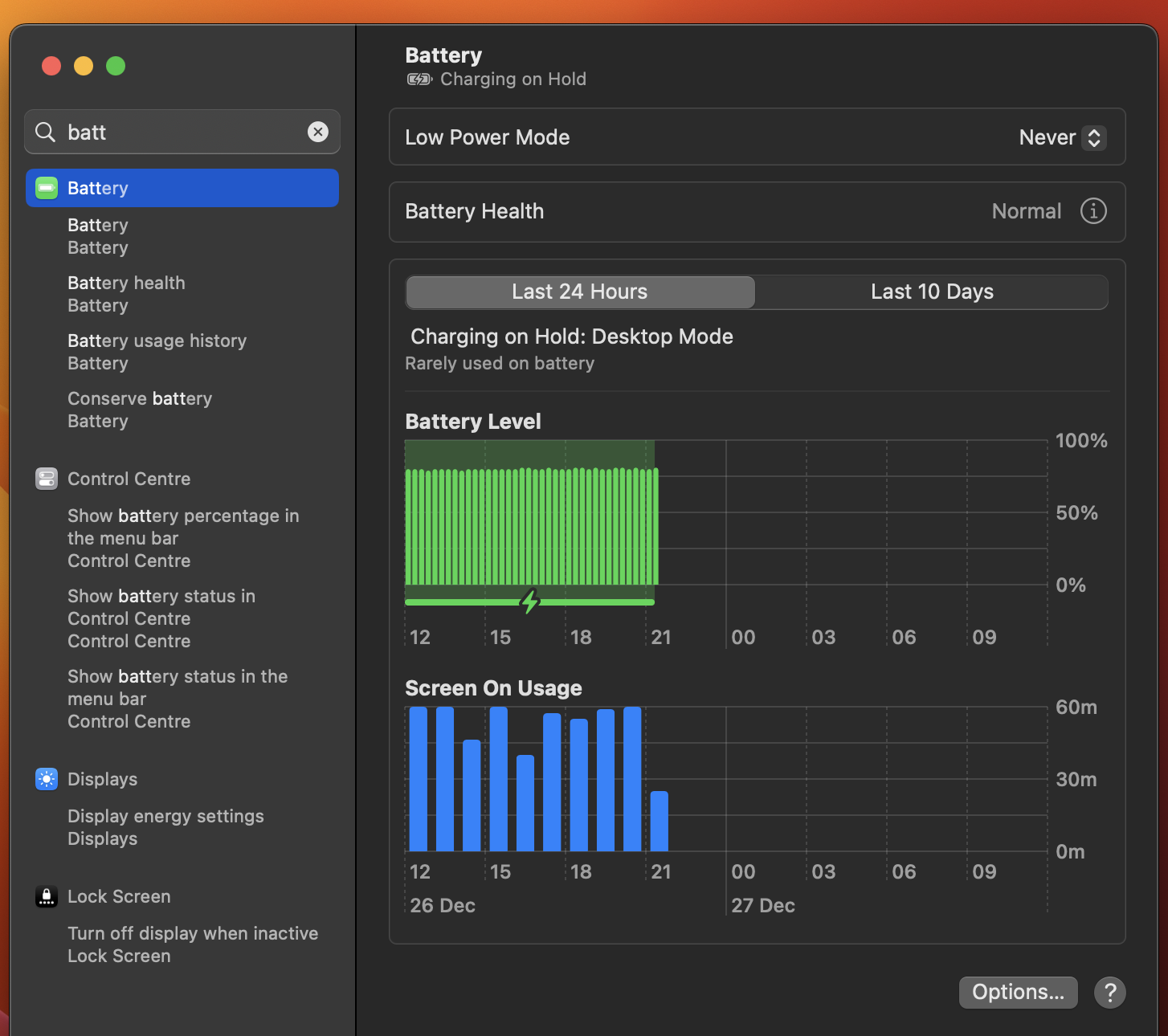Click the Displays sidebar icon

click(x=47, y=779)
